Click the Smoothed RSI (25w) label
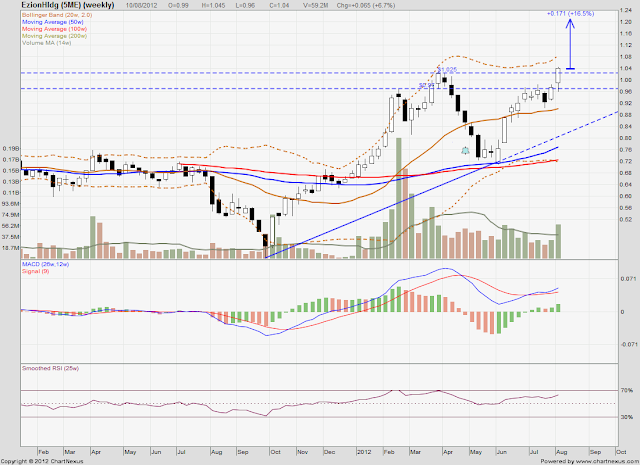 50,368
